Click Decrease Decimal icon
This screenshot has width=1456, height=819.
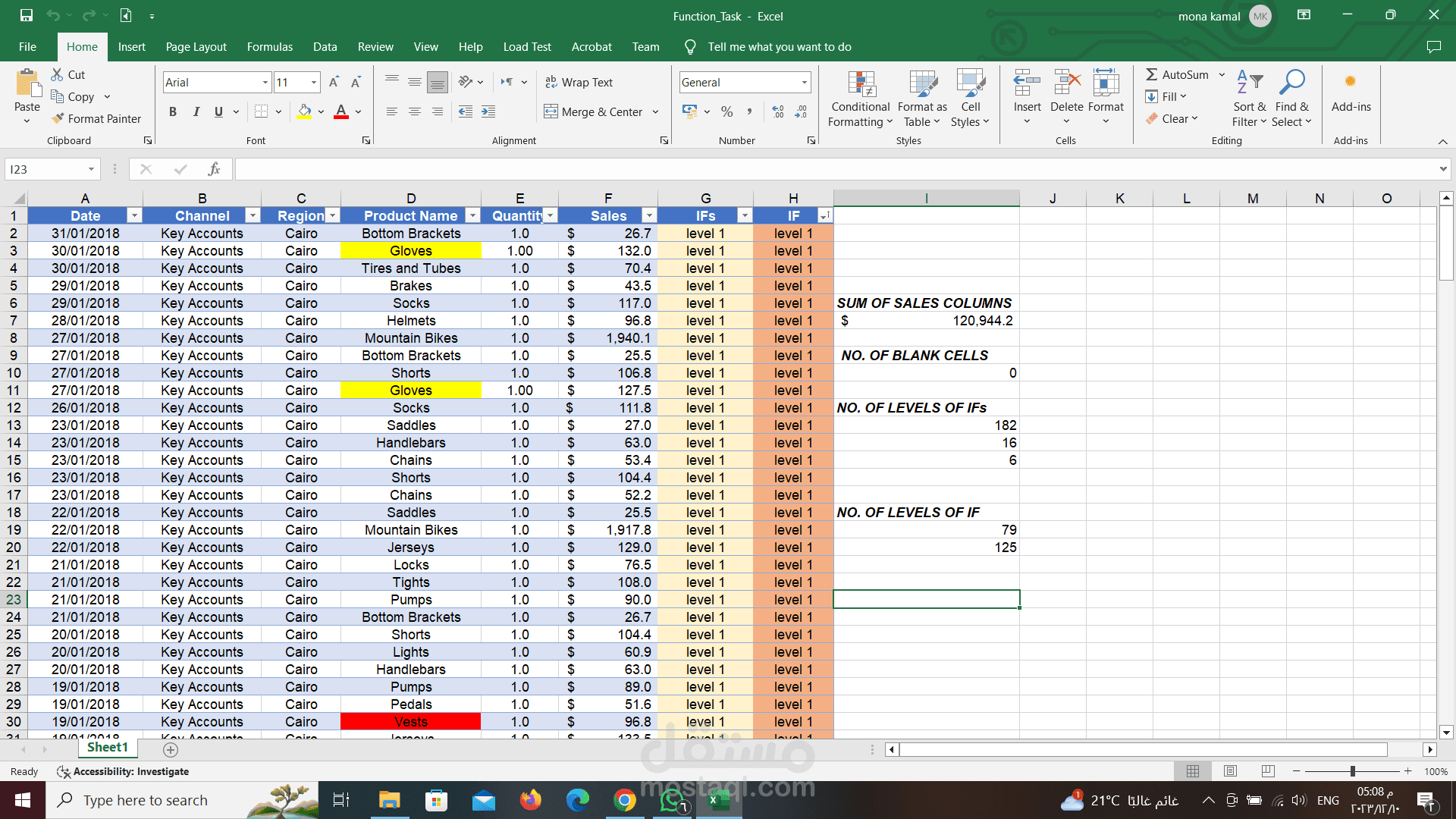pyautogui.click(x=801, y=111)
